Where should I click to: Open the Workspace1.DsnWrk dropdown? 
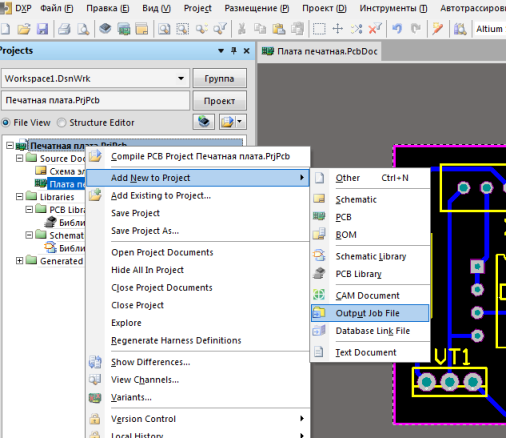coord(181,79)
